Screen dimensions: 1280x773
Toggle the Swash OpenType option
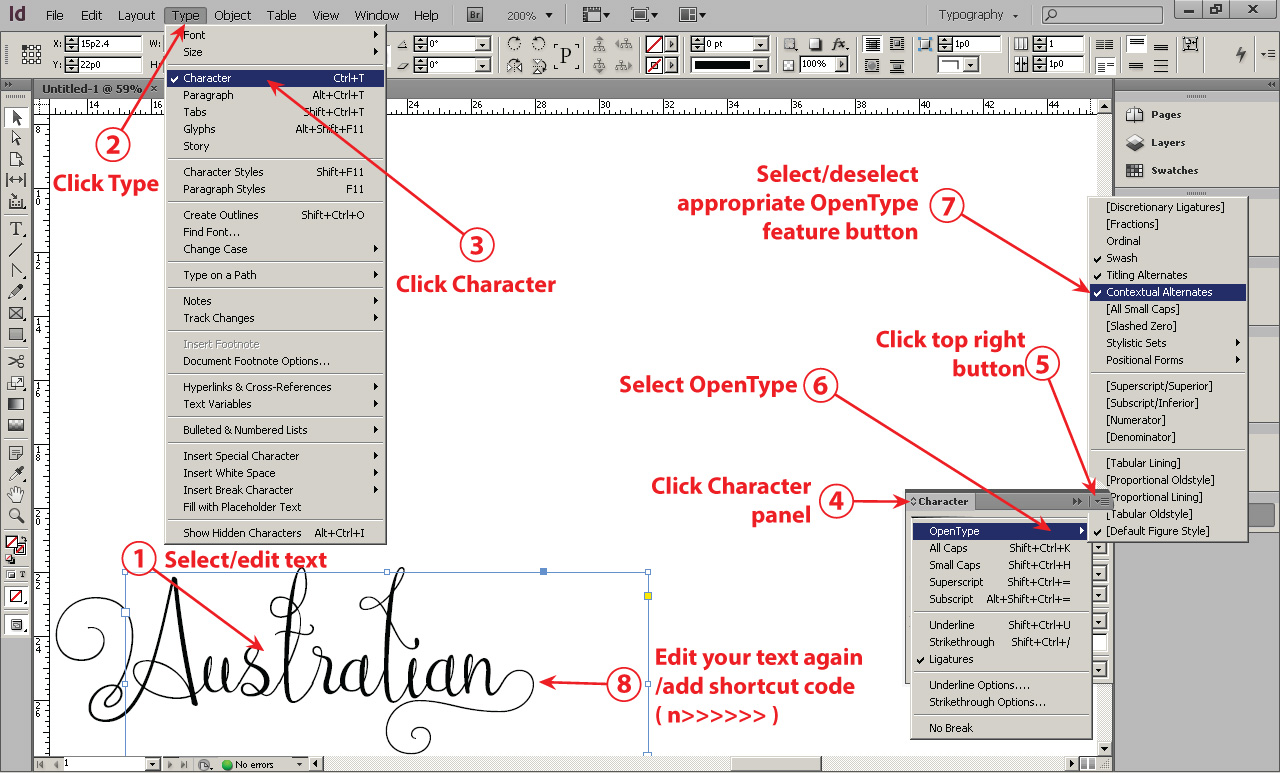tap(1121, 258)
